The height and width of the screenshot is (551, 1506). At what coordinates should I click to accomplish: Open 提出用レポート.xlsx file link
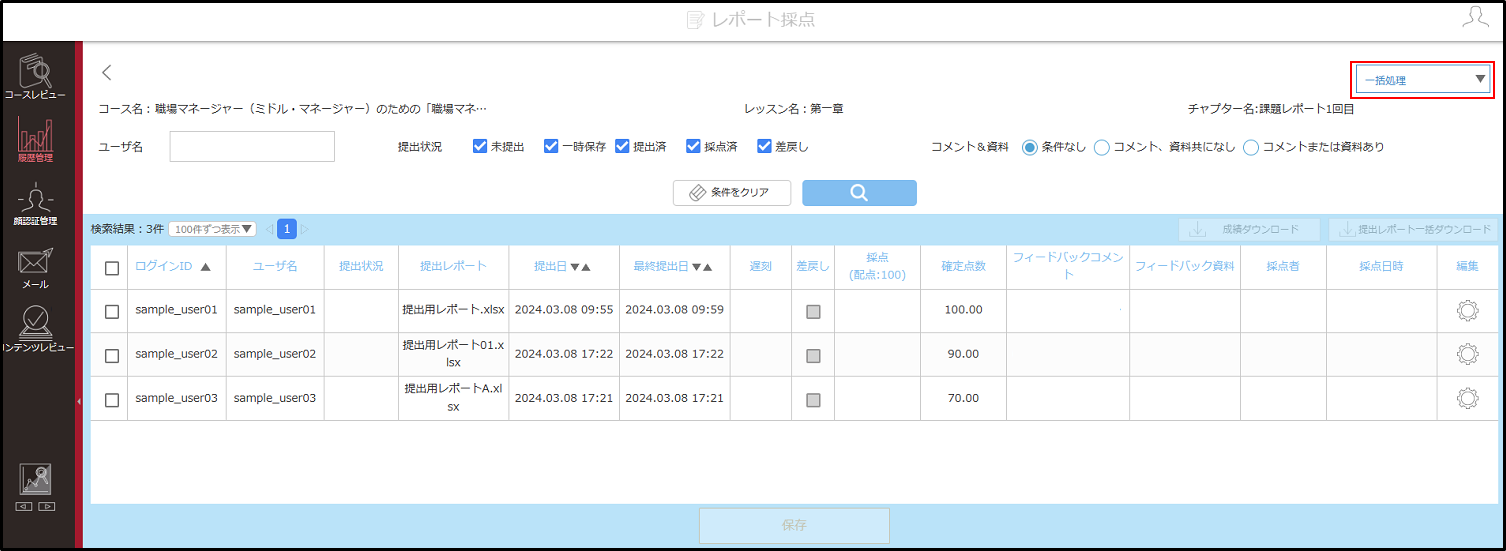tap(453, 310)
